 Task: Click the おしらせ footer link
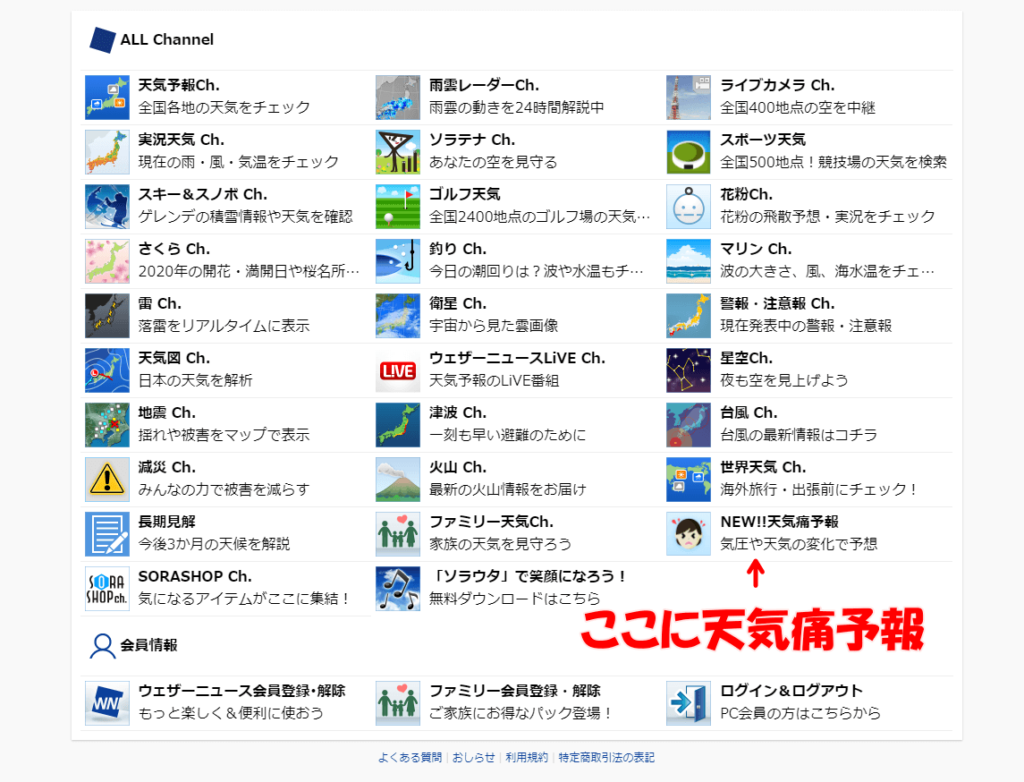tap(473, 757)
